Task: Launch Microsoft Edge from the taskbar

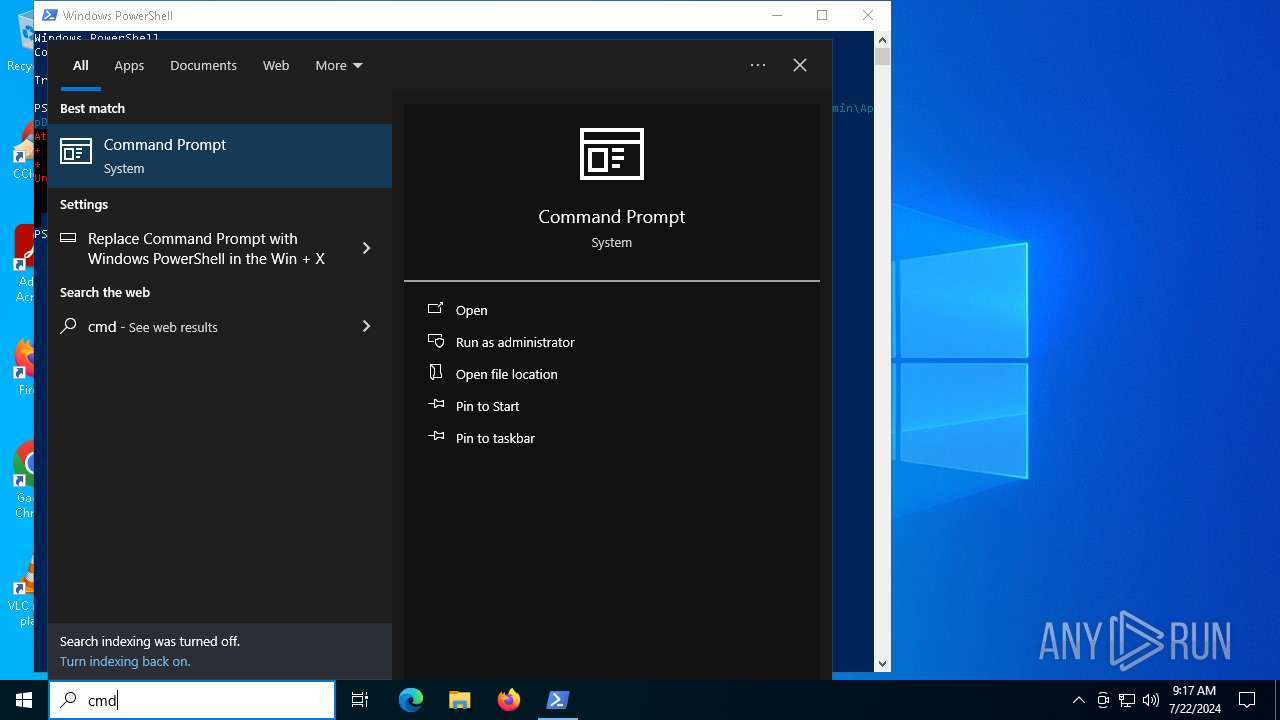Action: (x=411, y=700)
